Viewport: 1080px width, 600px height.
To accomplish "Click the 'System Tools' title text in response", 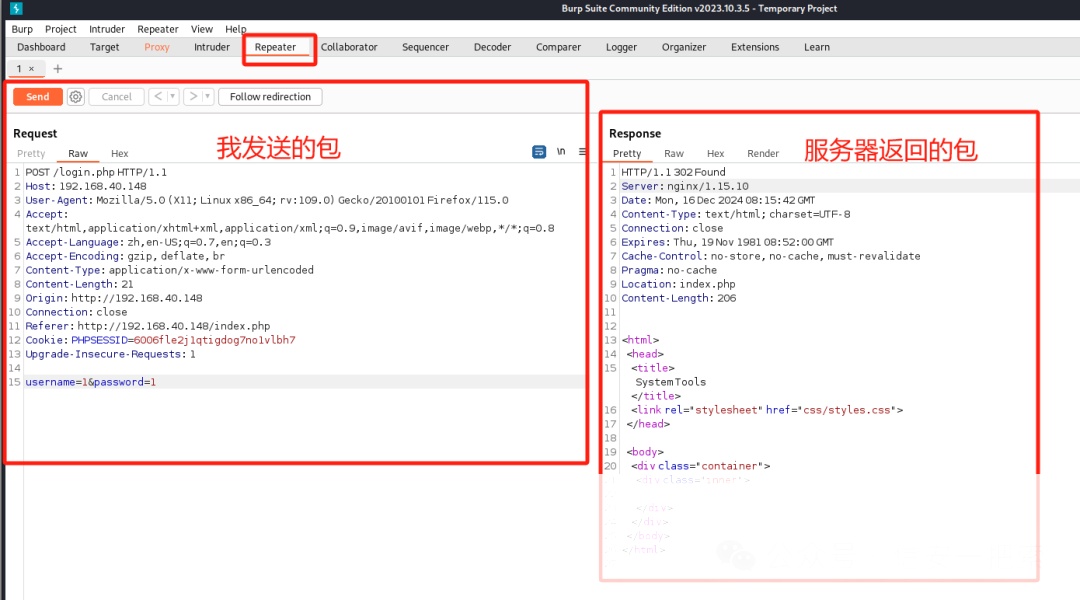I will [x=671, y=382].
